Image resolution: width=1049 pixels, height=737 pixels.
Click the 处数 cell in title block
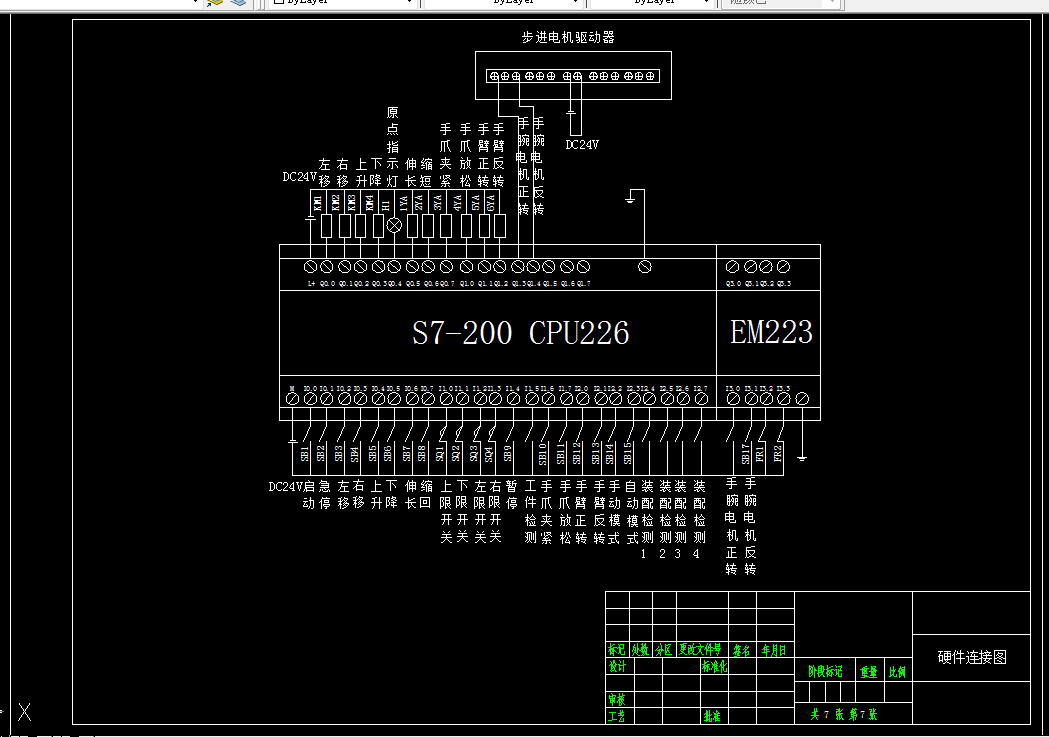(641, 650)
